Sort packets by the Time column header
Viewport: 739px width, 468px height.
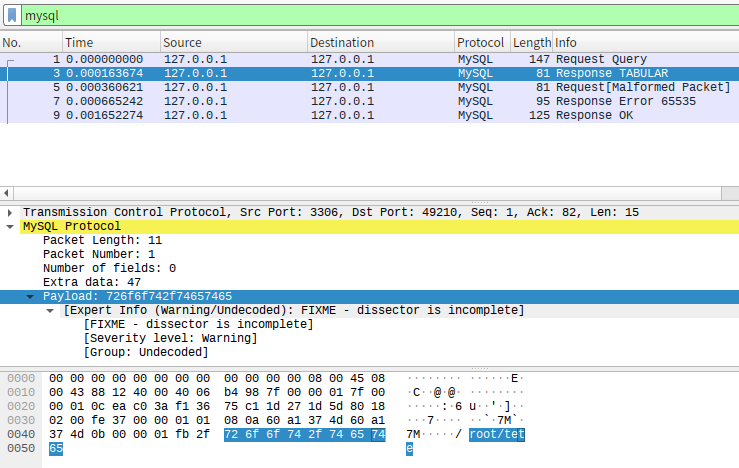tap(110, 43)
